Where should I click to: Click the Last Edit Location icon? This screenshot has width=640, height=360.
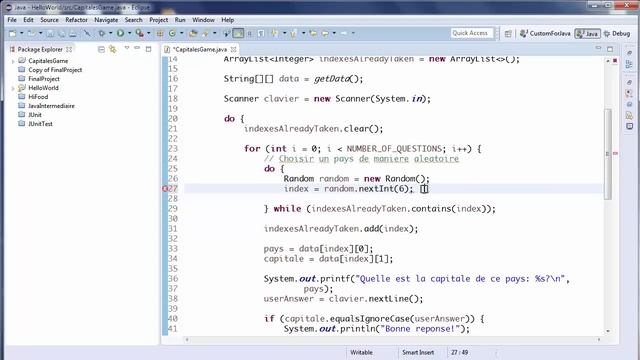tap(313, 33)
